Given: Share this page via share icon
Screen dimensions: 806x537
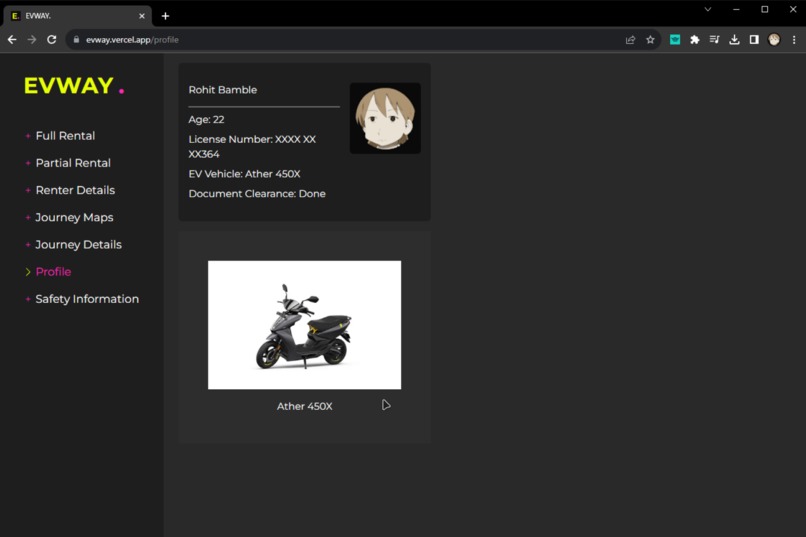Looking at the screenshot, I should coord(630,40).
